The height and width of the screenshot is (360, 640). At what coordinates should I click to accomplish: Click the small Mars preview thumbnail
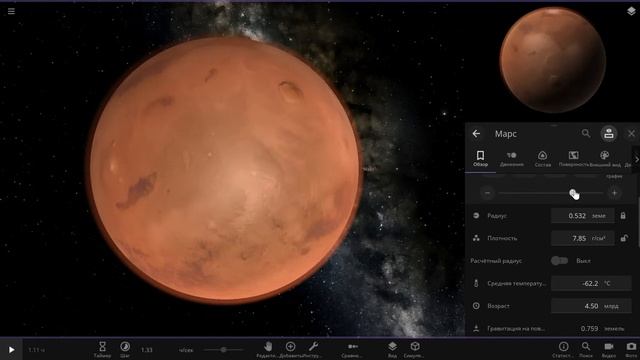pos(553,60)
